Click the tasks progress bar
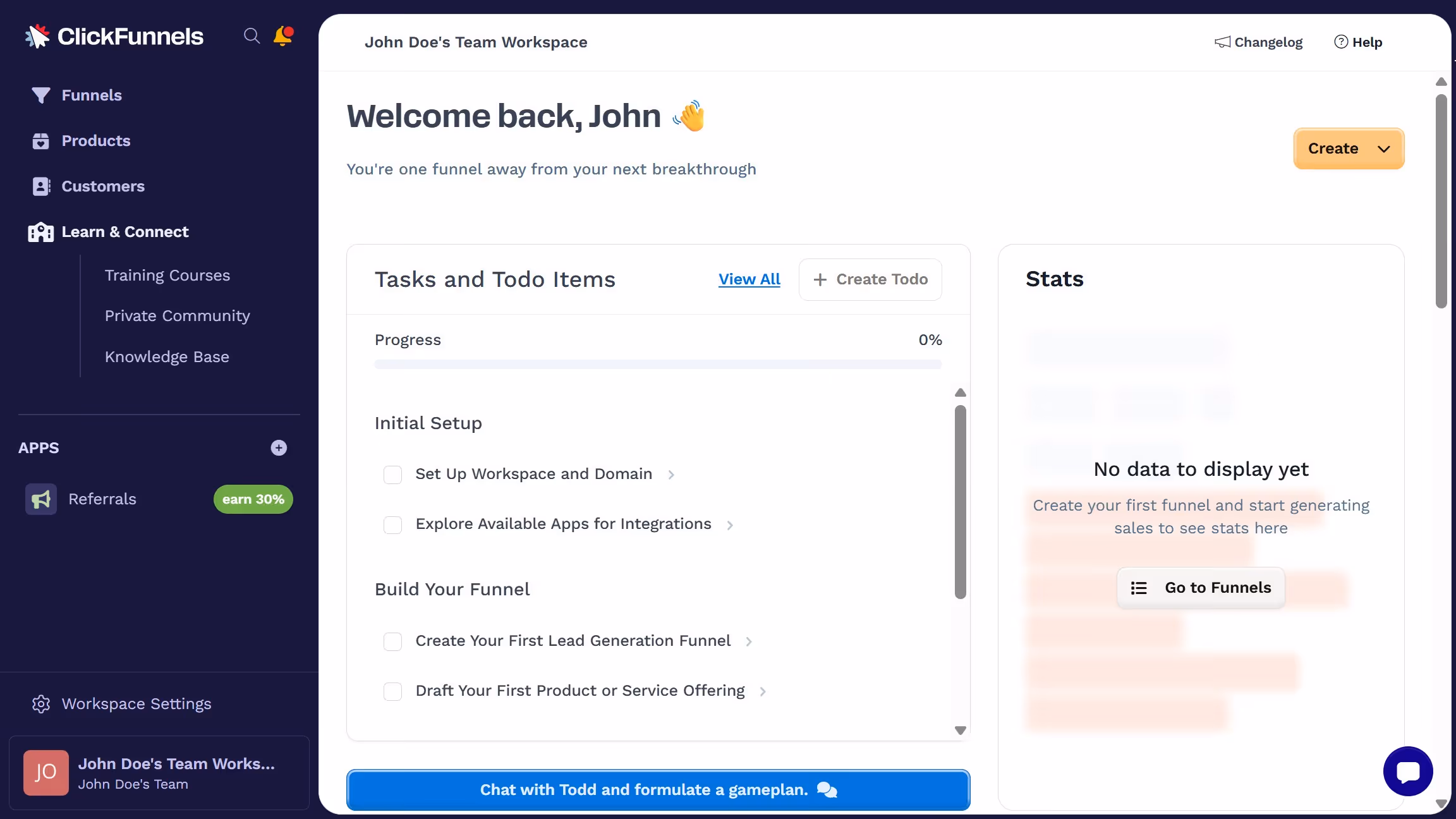Viewport: 1456px width, 819px height. pyautogui.click(x=657, y=365)
